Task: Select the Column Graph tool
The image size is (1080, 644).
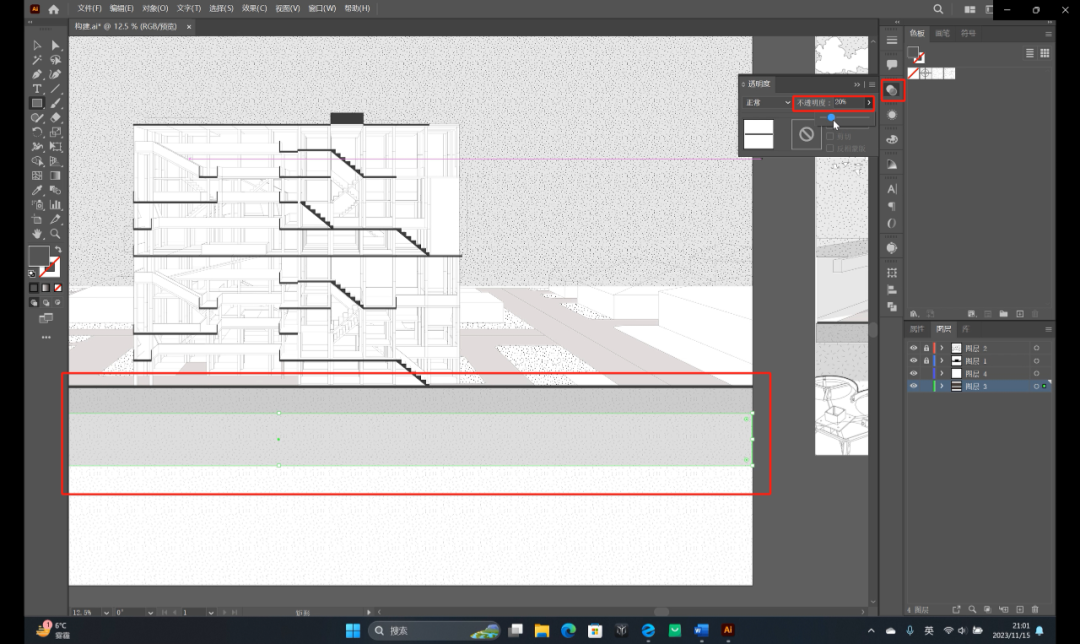Action: (56, 205)
